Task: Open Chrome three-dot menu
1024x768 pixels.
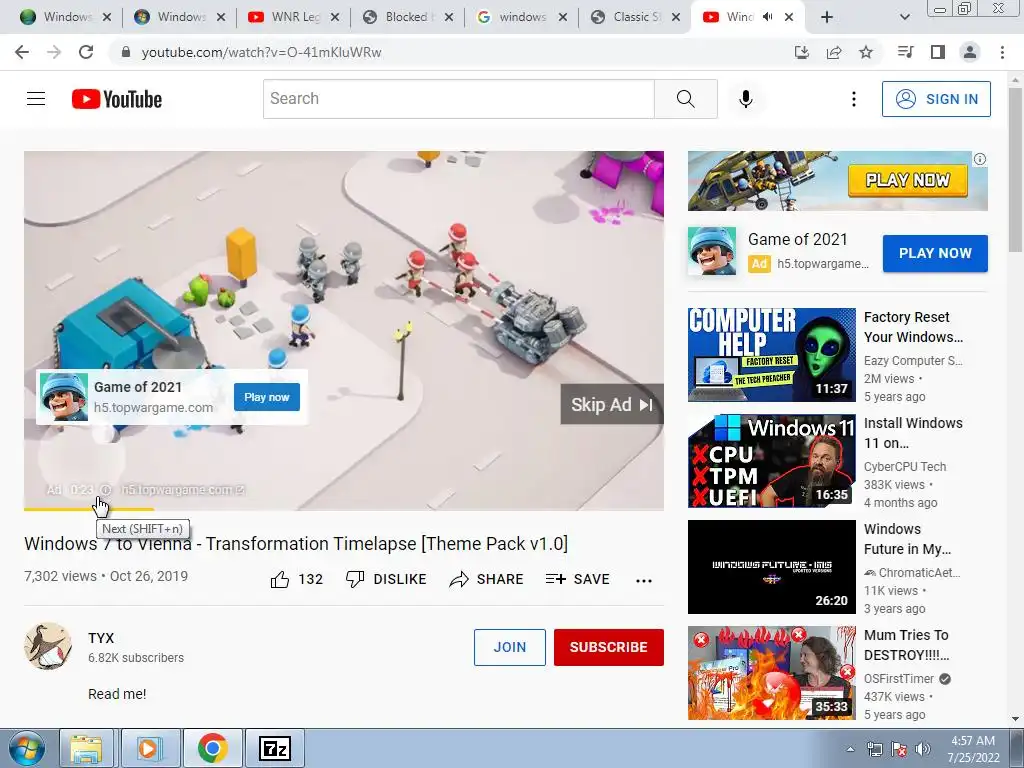Action: [x=1002, y=52]
